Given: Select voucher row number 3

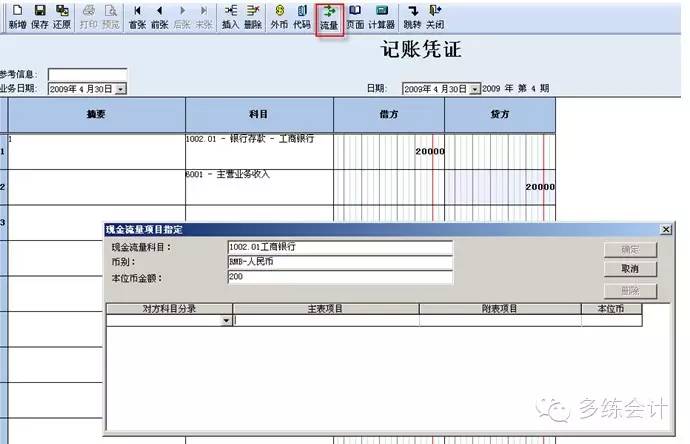Looking at the screenshot, I should [x=3, y=223].
